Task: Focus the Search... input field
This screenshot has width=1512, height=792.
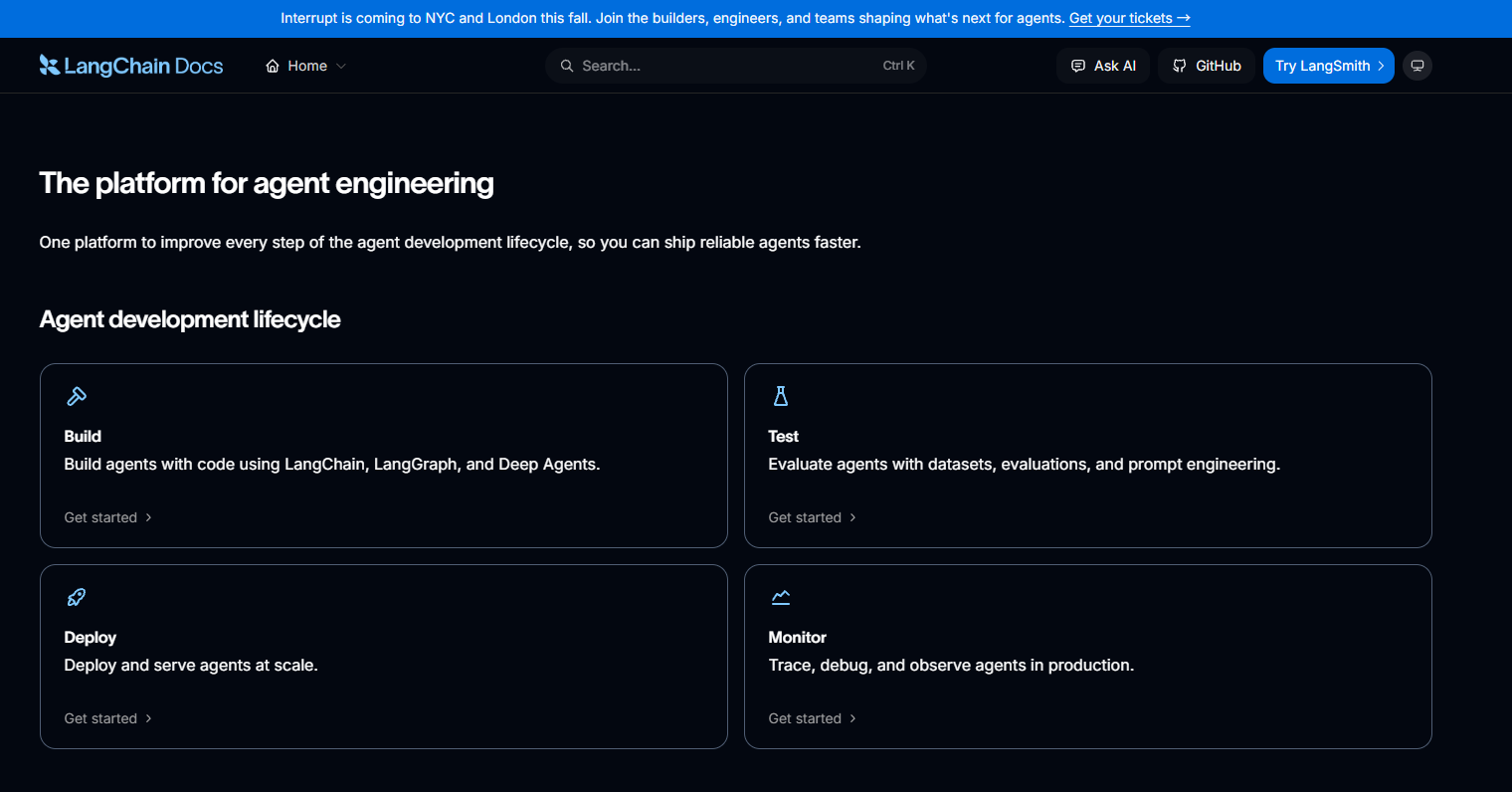Action: pyautogui.click(x=736, y=66)
